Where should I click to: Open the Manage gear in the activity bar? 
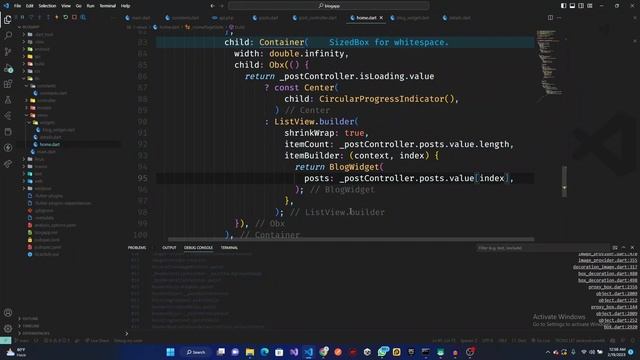tap(8, 329)
